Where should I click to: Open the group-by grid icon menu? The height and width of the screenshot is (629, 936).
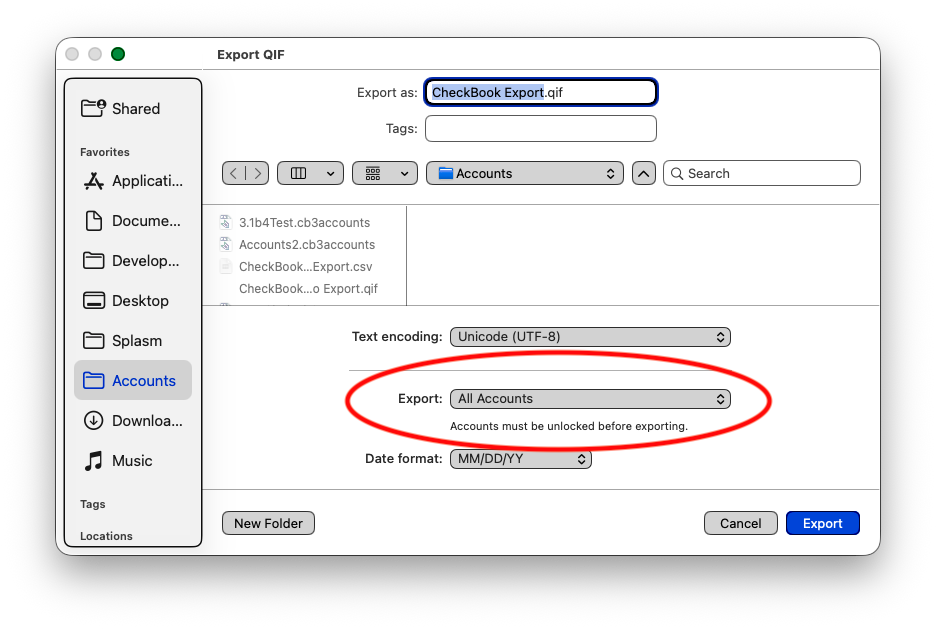[x=373, y=174]
